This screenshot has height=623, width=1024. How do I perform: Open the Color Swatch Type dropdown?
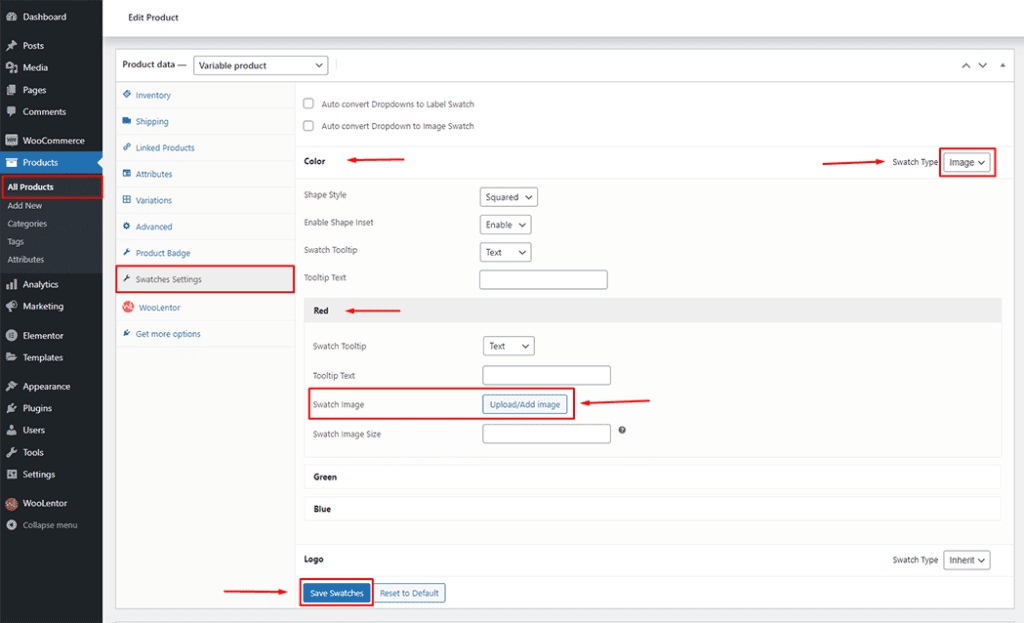pos(967,162)
